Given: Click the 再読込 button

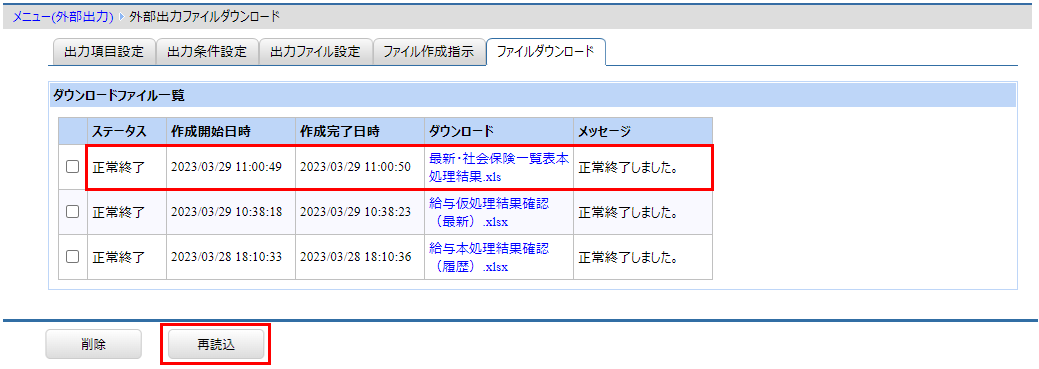Looking at the screenshot, I should click(x=216, y=344).
